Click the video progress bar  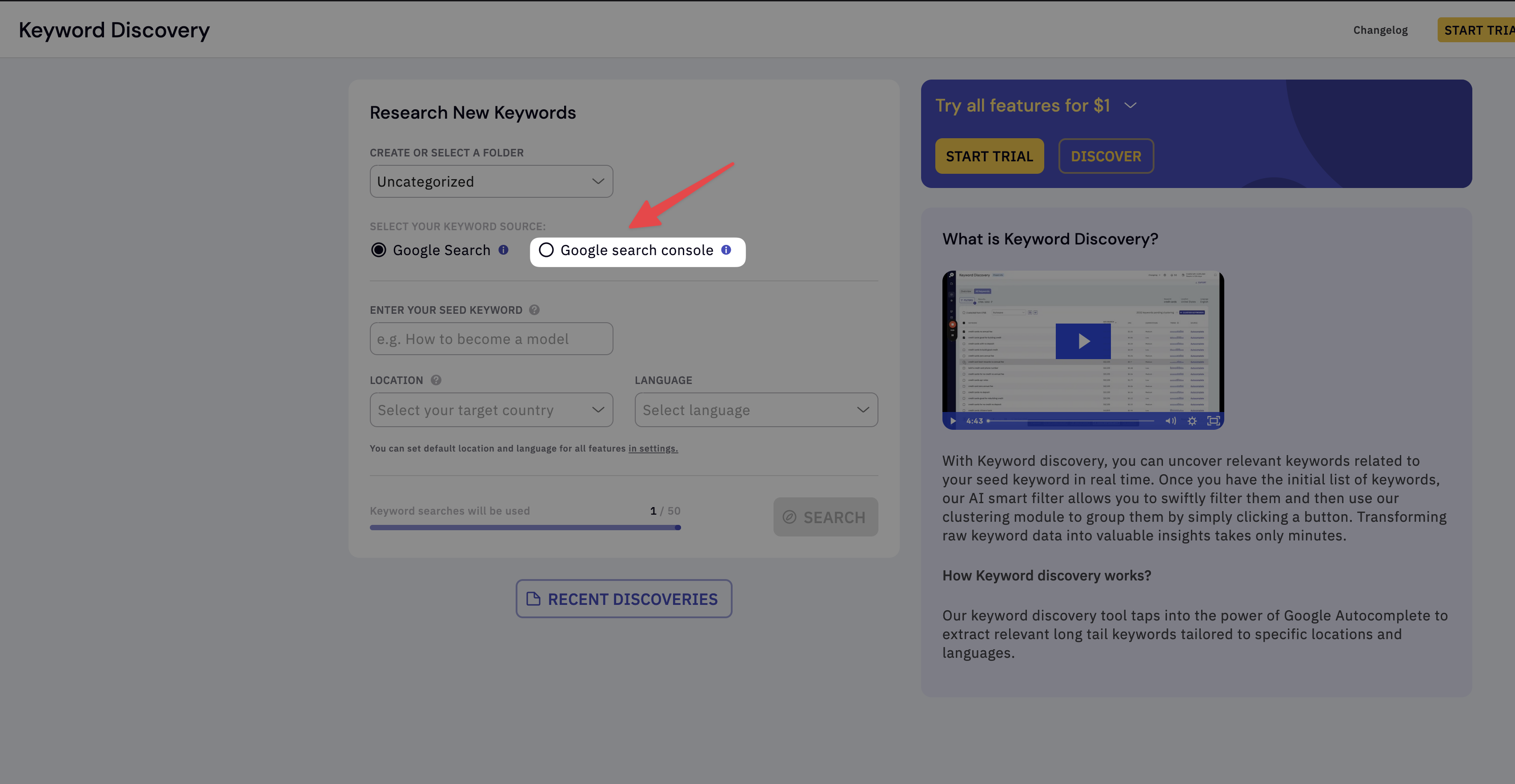tap(1070, 421)
